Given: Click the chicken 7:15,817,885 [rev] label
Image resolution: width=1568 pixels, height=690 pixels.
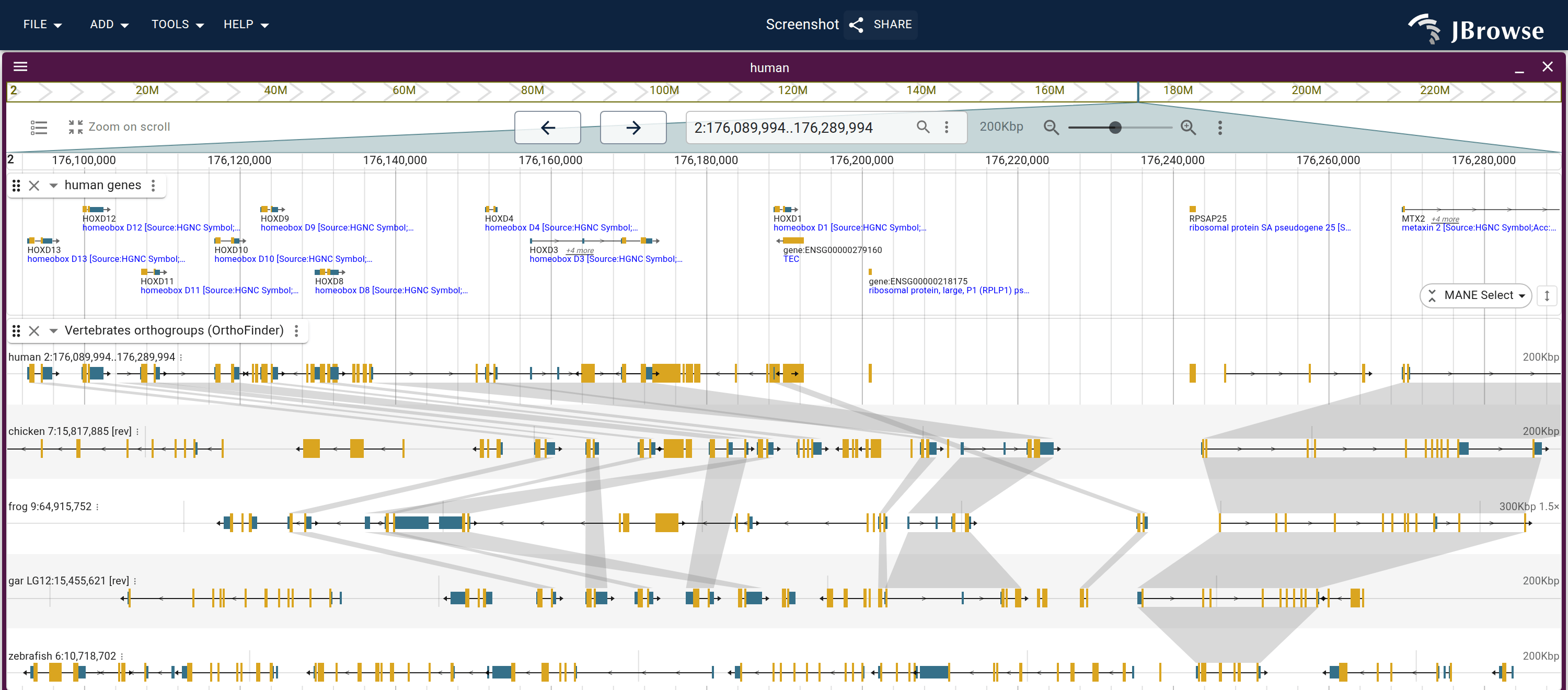Looking at the screenshot, I should pyautogui.click(x=70, y=432).
